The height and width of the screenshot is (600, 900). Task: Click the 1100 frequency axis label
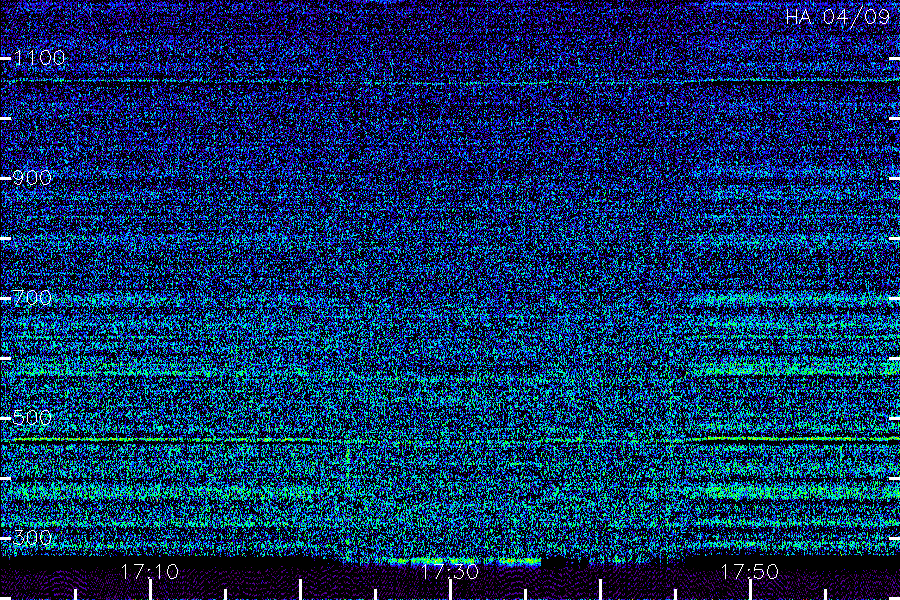[x=39, y=57]
